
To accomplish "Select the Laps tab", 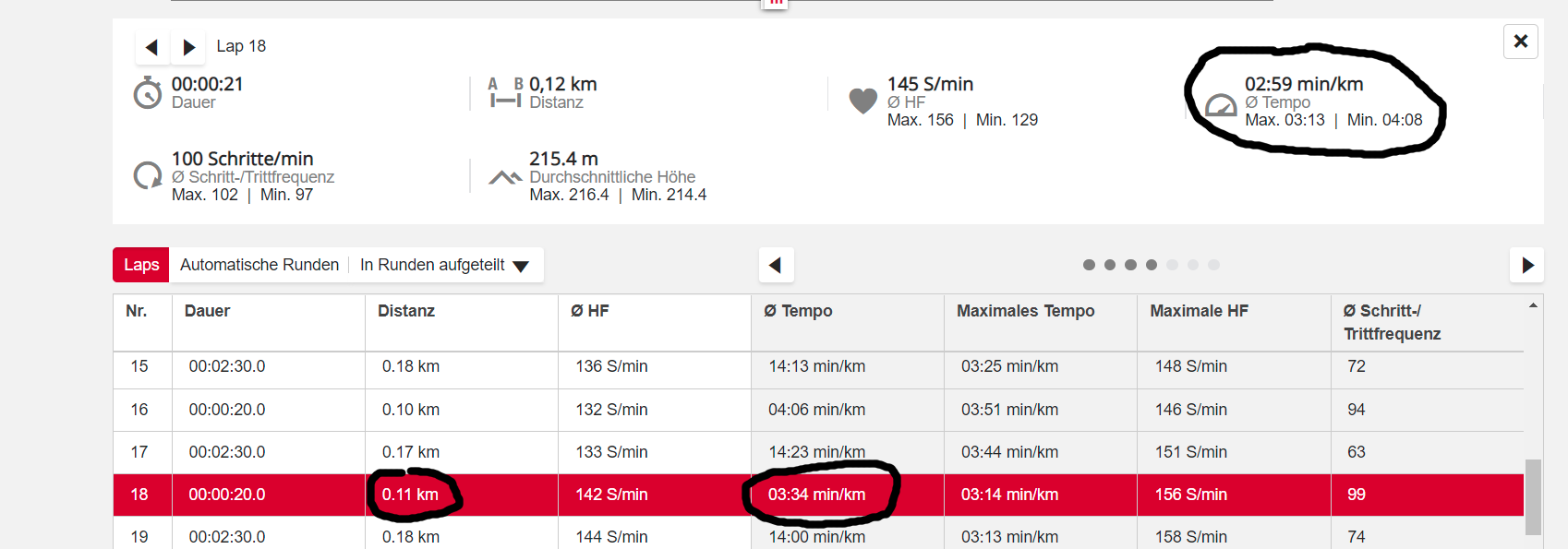I will 141,265.
